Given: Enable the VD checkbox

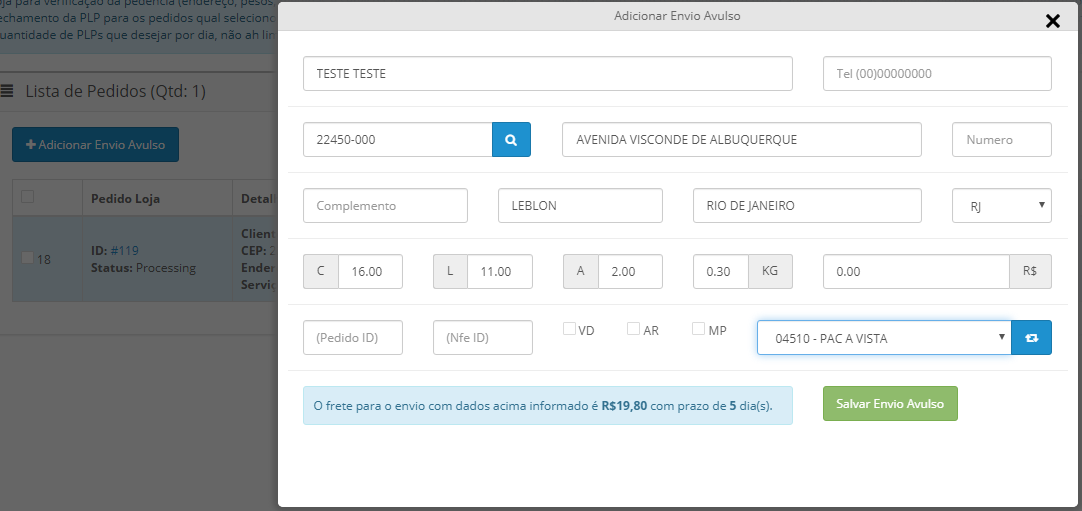Looking at the screenshot, I should point(569,329).
